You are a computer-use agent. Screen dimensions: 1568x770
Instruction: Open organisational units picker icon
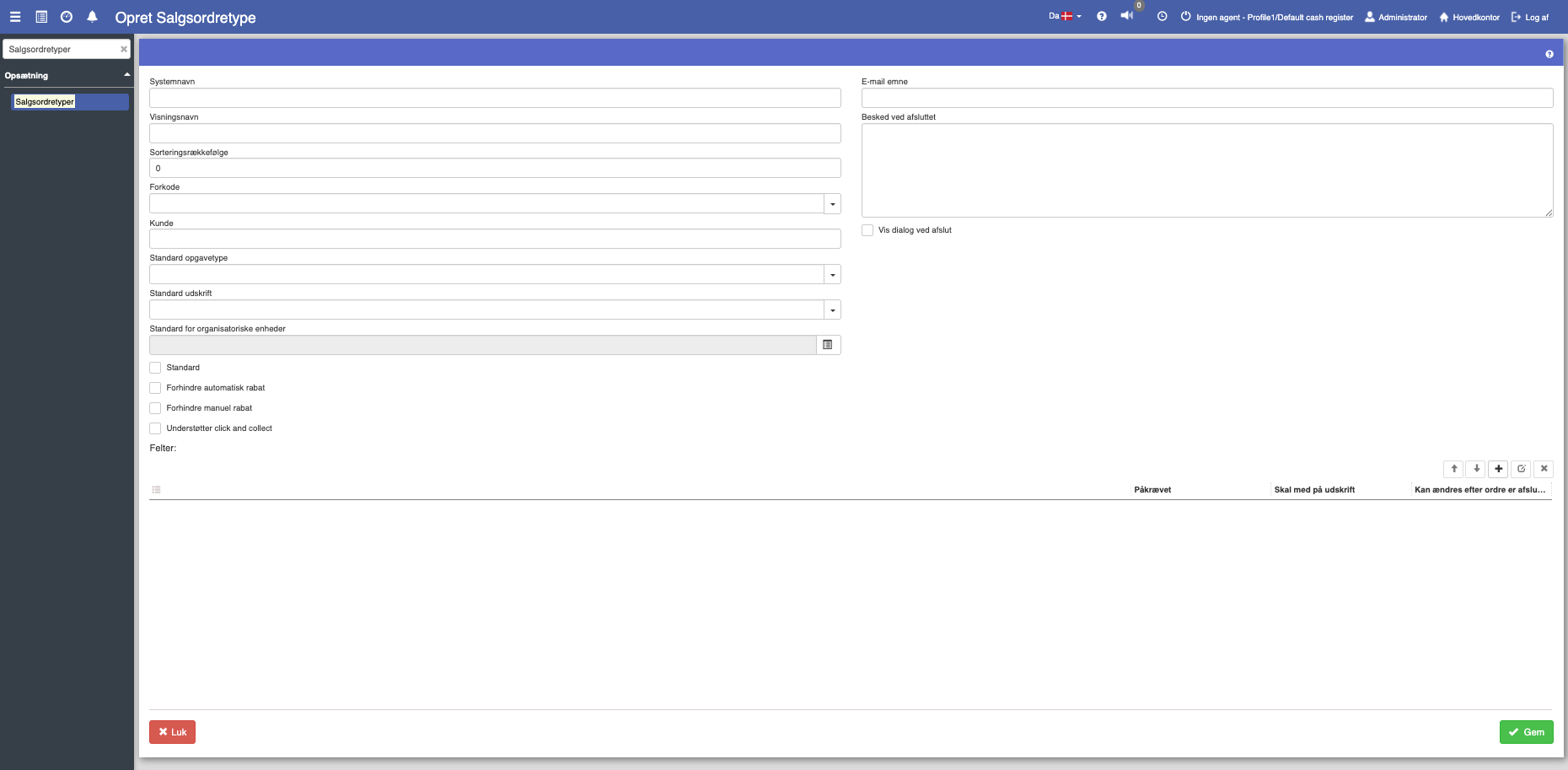click(x=828, y=345)
